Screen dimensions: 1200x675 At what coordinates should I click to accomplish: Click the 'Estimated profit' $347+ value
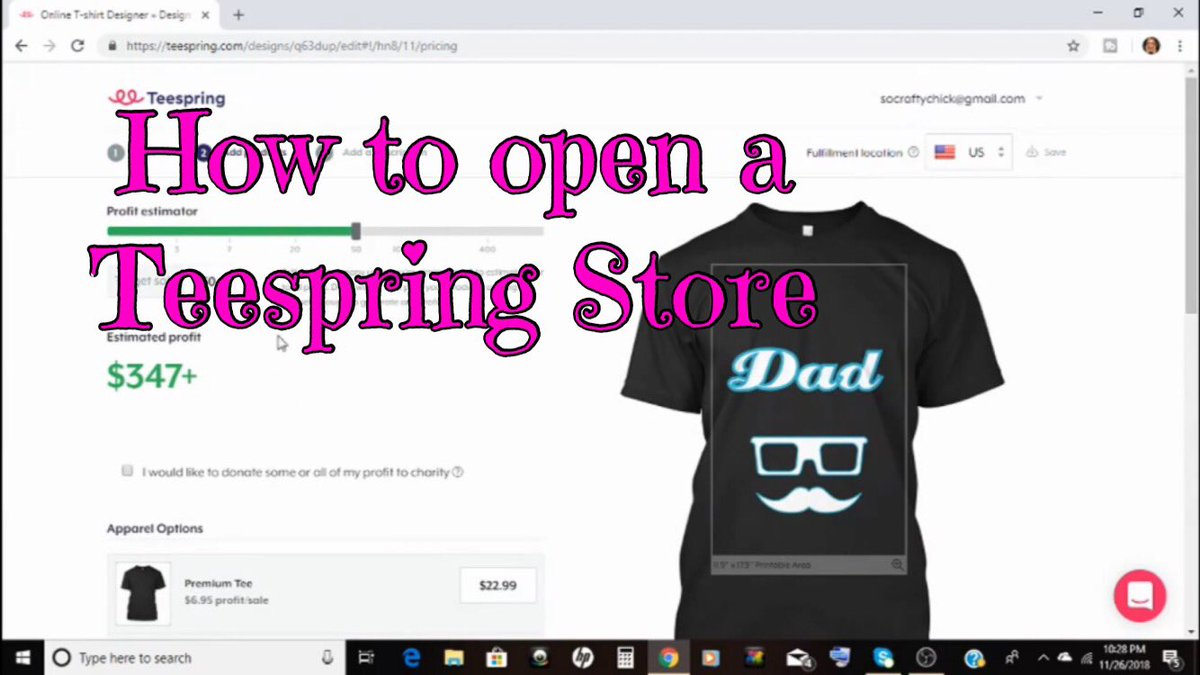click(153, 375)
